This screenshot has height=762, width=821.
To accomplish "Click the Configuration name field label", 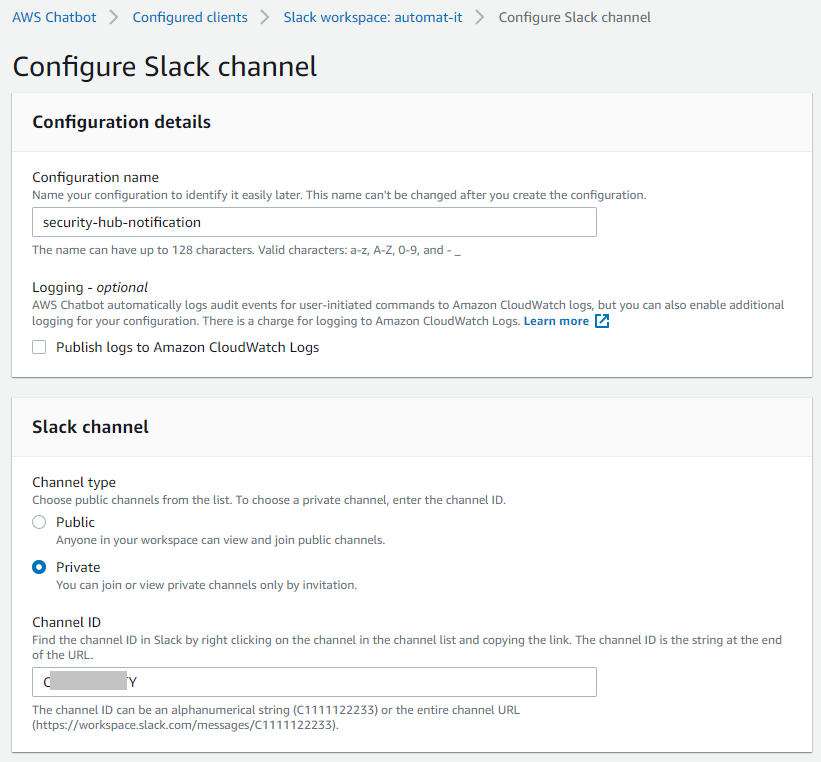I will (x=95, y=177).
